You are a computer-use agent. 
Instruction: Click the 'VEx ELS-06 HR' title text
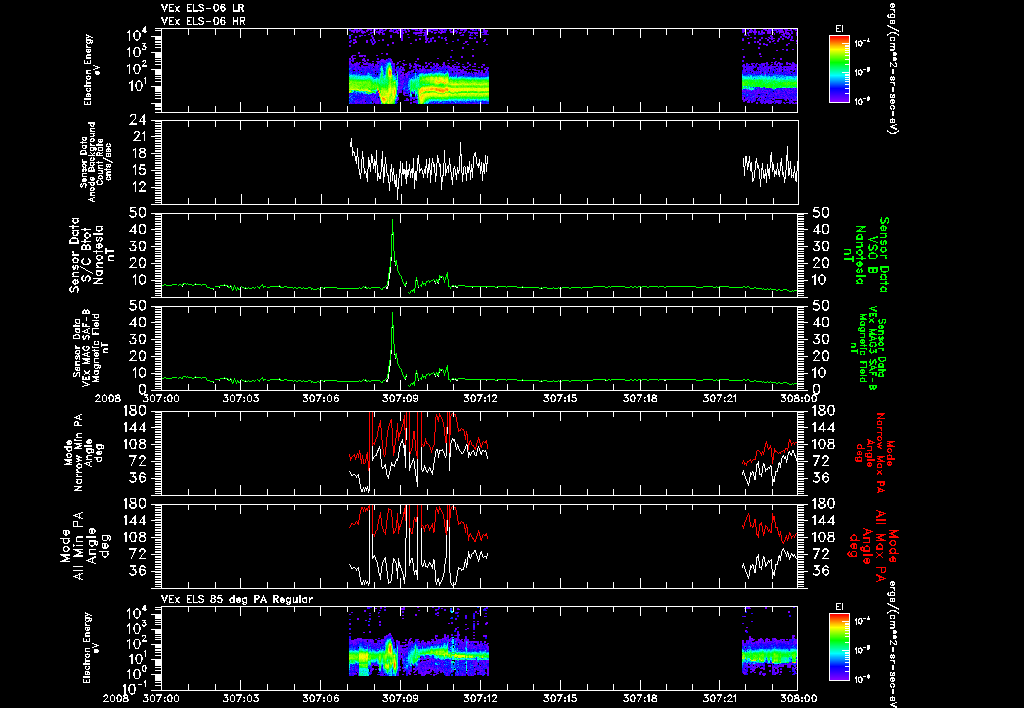tap(203, 21)
